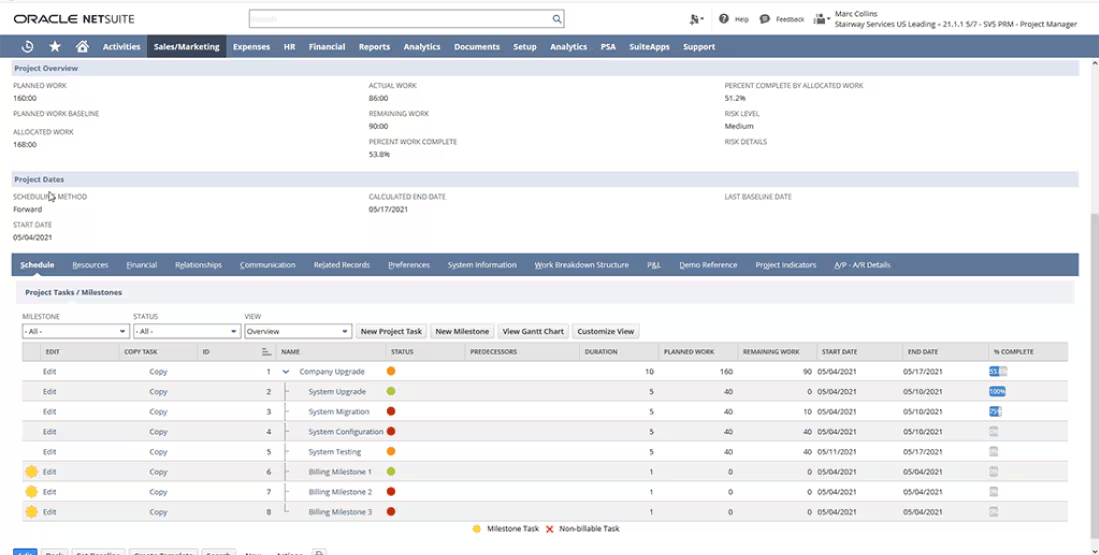
Task: Click the Customize View button
Action: (x=606, y=331)
